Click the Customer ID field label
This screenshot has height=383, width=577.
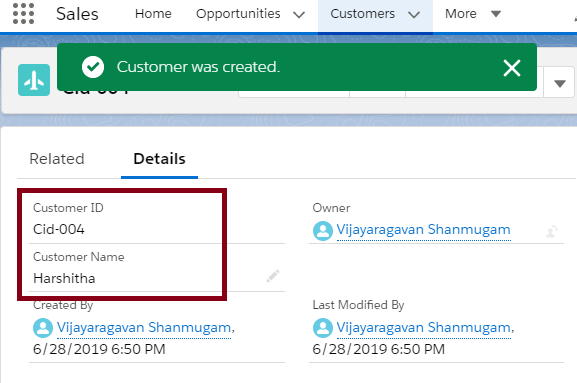[x=68, y=208]
